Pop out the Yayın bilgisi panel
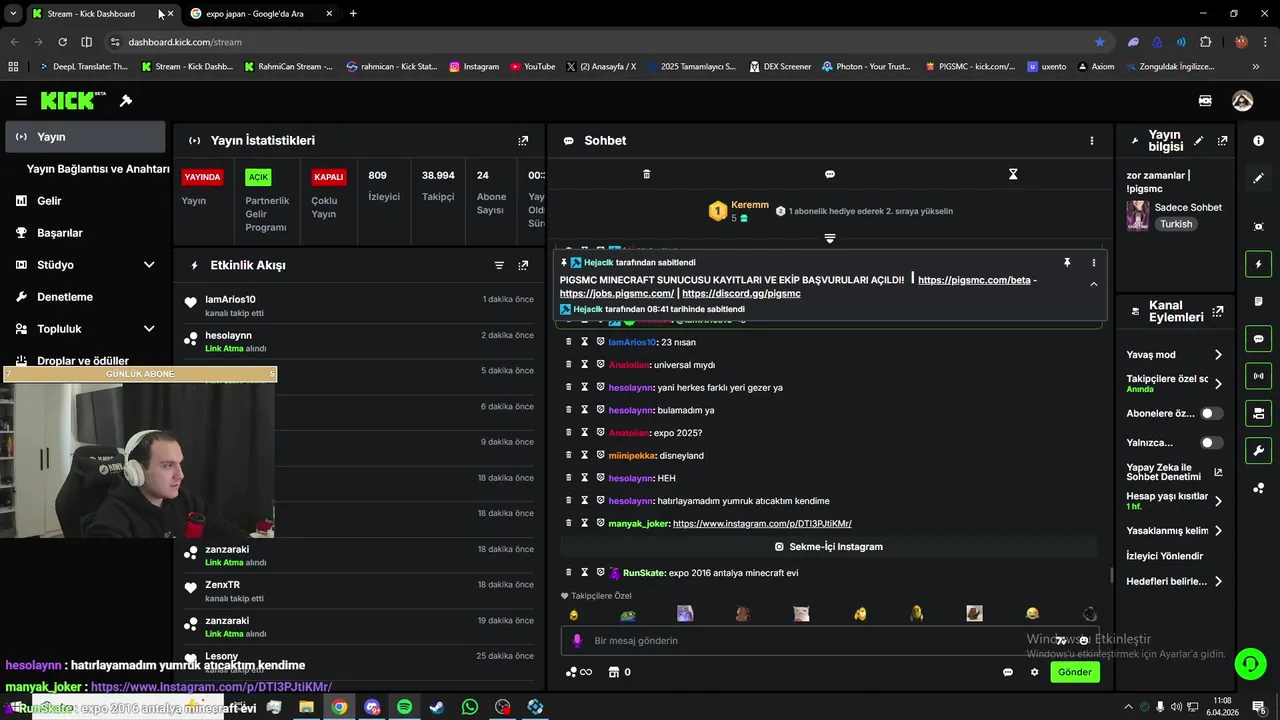Viewport: 1280px width, 720px height. tap(1222, 141)
